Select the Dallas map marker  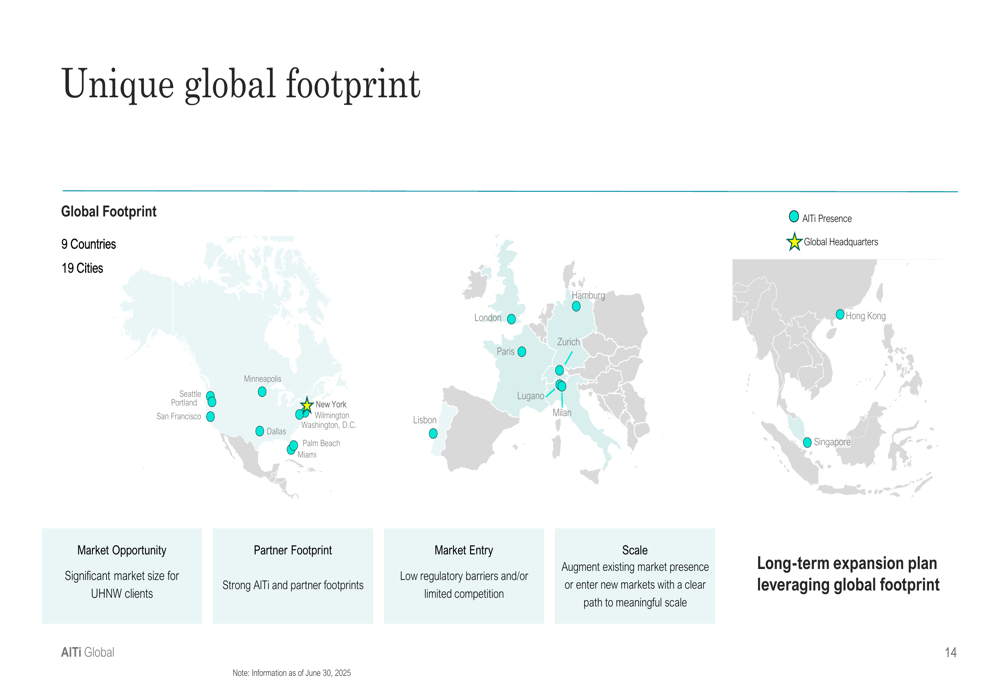[x=260, y=431]
